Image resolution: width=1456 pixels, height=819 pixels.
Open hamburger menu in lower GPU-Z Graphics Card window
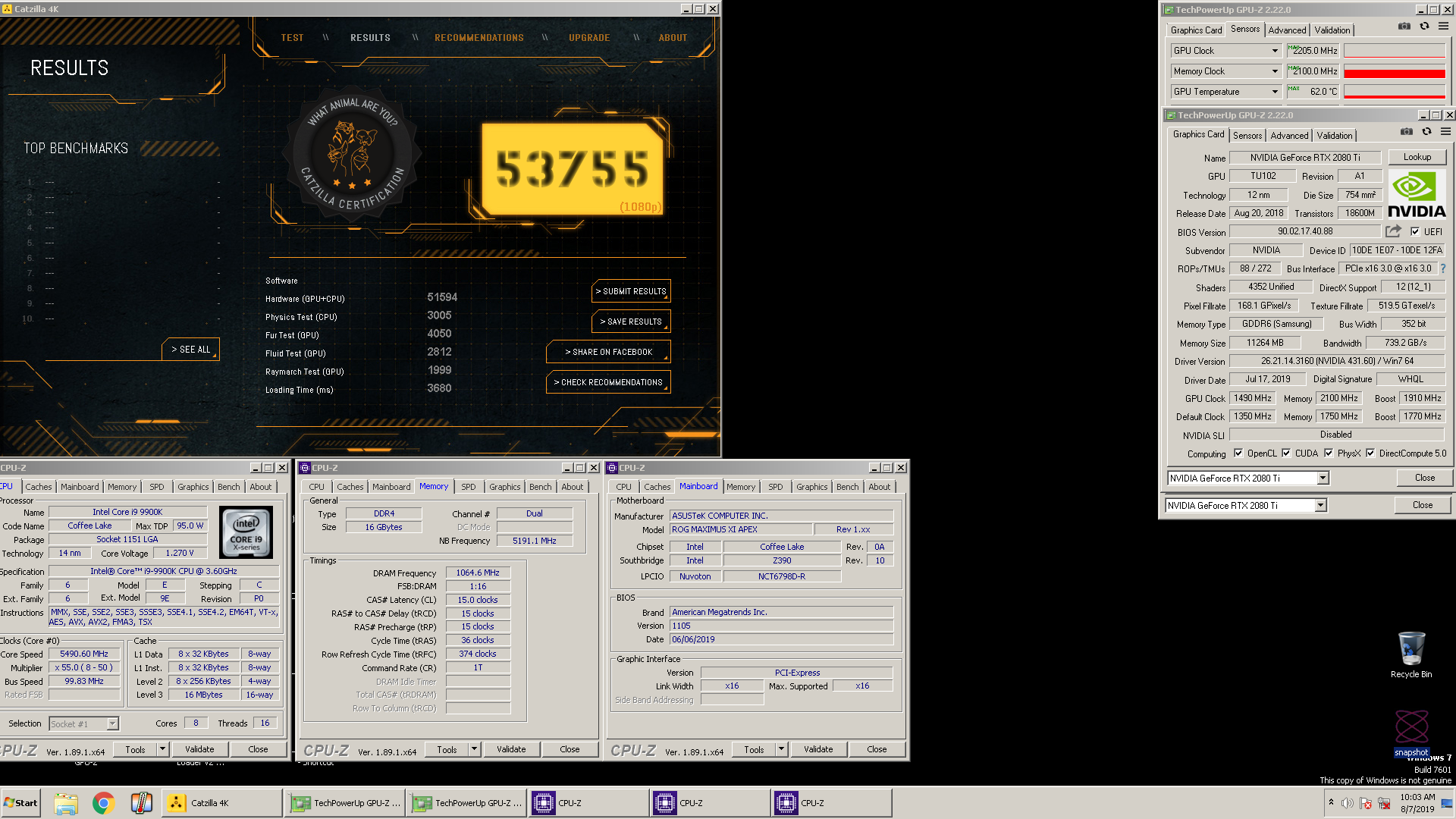[1445, 131]
